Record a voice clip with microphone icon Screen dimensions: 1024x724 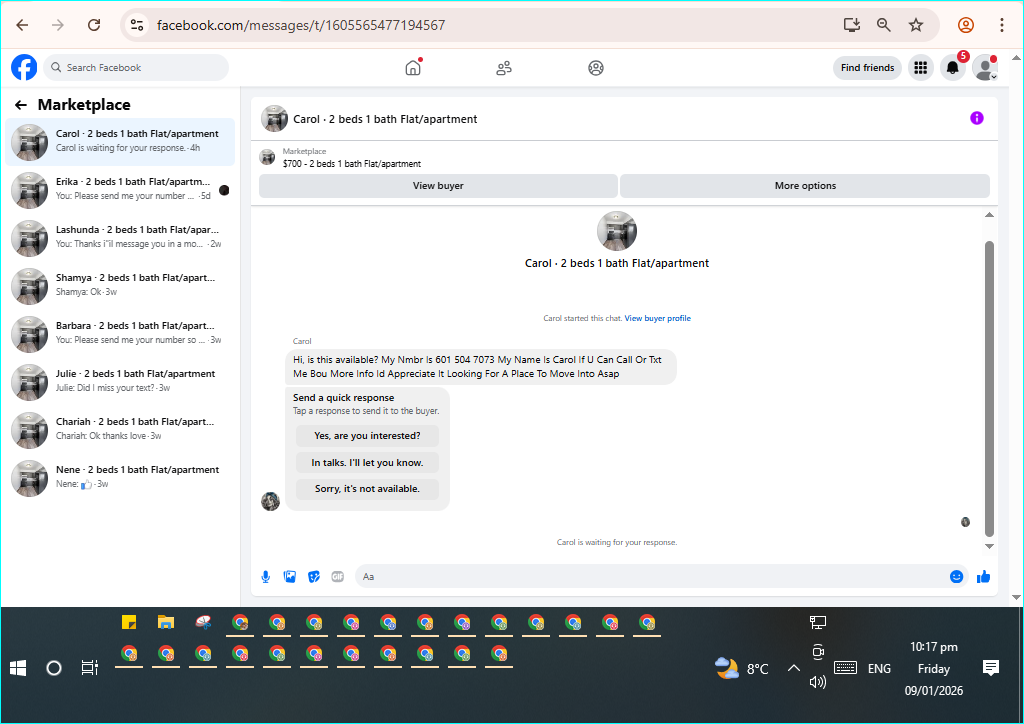coord(266,576)
